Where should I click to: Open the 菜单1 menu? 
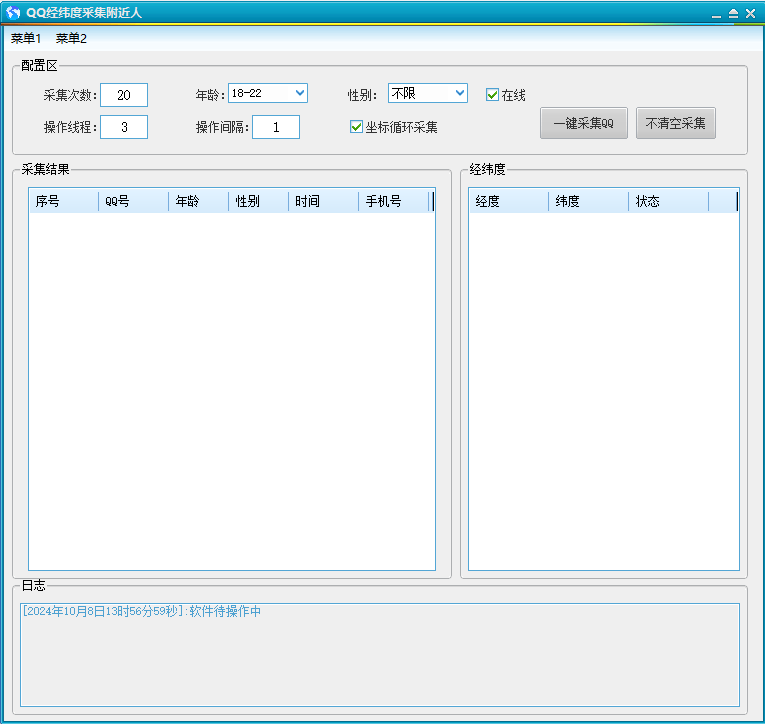(x=26, y=39)
